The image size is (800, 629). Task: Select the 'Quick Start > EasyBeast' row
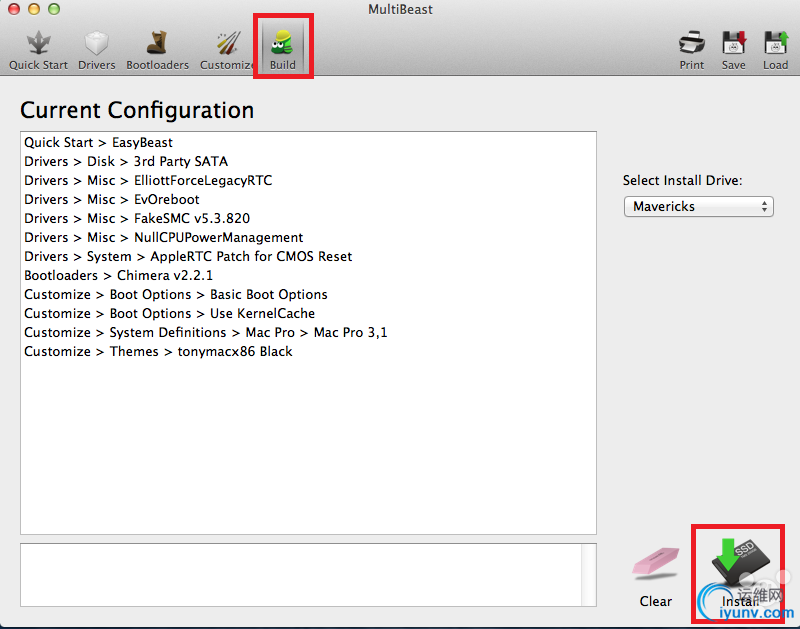point(308,142)
